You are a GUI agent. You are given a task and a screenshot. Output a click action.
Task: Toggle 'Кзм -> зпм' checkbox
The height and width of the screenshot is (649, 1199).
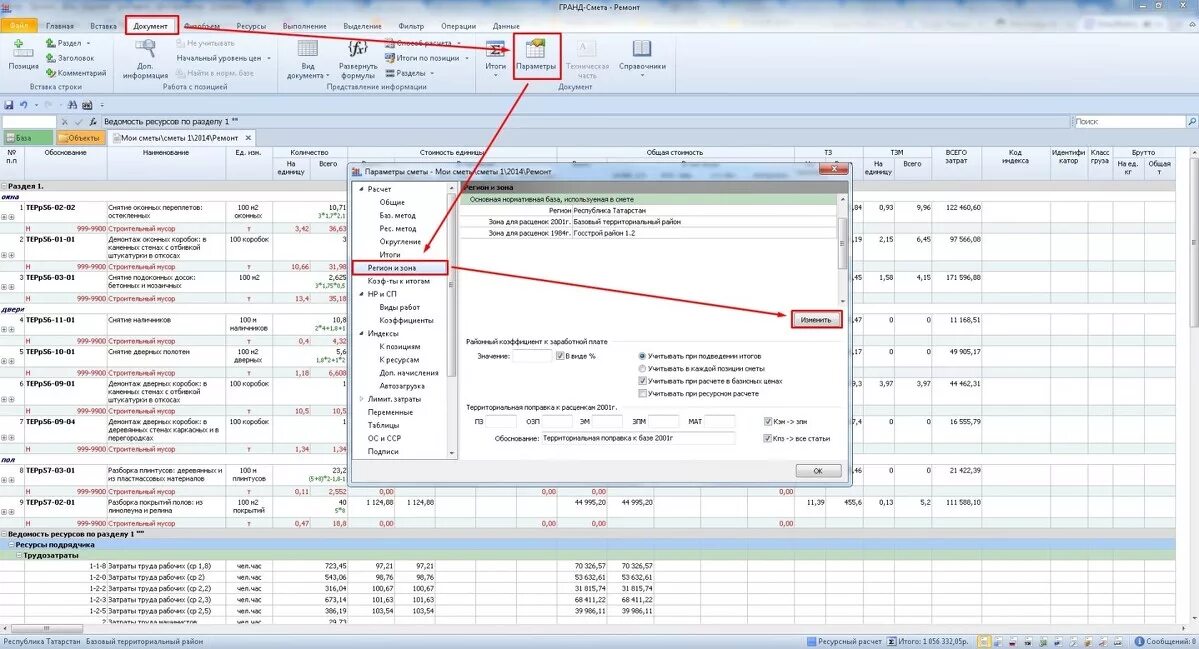point(768,421)
